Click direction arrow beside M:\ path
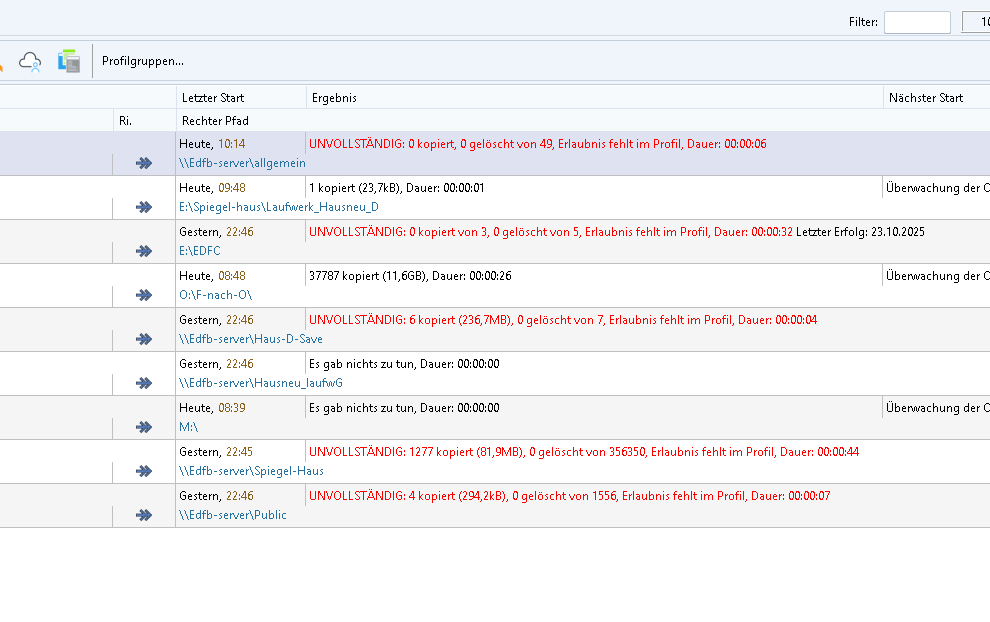This screenshot has height=622, width=990. point(144,427)
